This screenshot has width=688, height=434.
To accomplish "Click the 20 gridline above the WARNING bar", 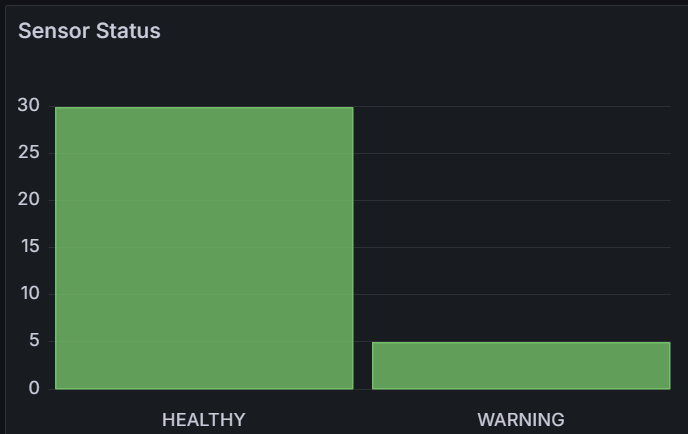I will [512, 201].
